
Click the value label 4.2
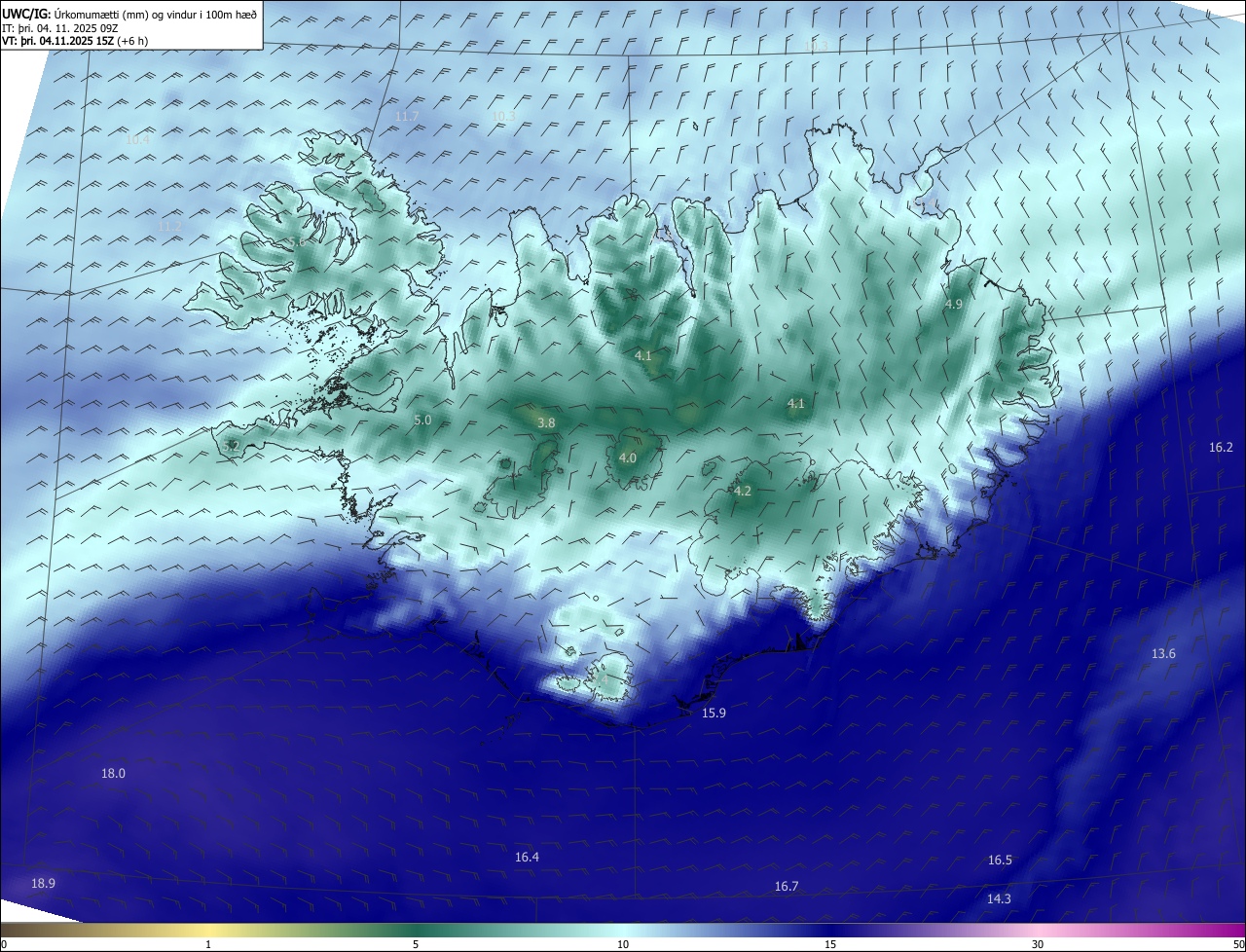743,492
